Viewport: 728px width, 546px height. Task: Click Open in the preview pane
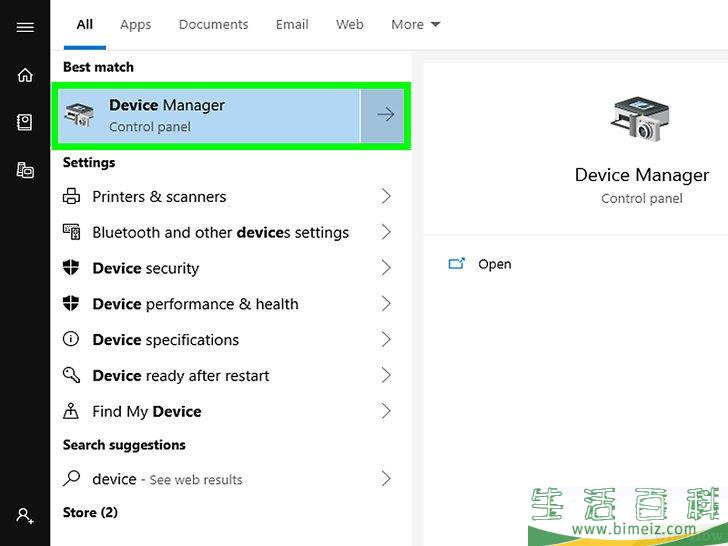pos(494,264)
